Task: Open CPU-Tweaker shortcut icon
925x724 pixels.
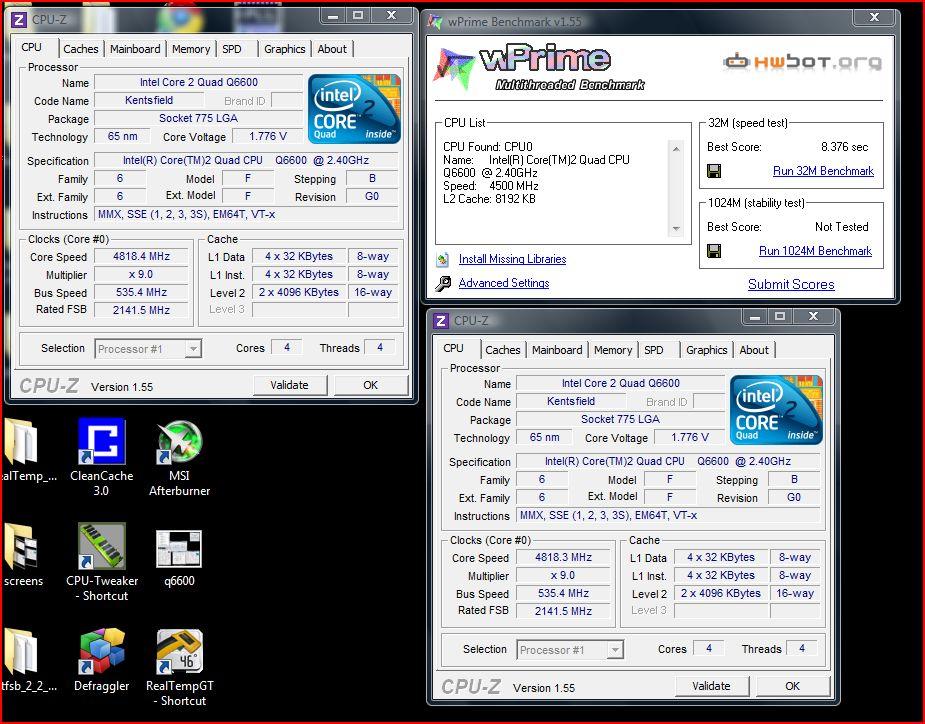Action: pyautogui.click(x=101, y=546)
